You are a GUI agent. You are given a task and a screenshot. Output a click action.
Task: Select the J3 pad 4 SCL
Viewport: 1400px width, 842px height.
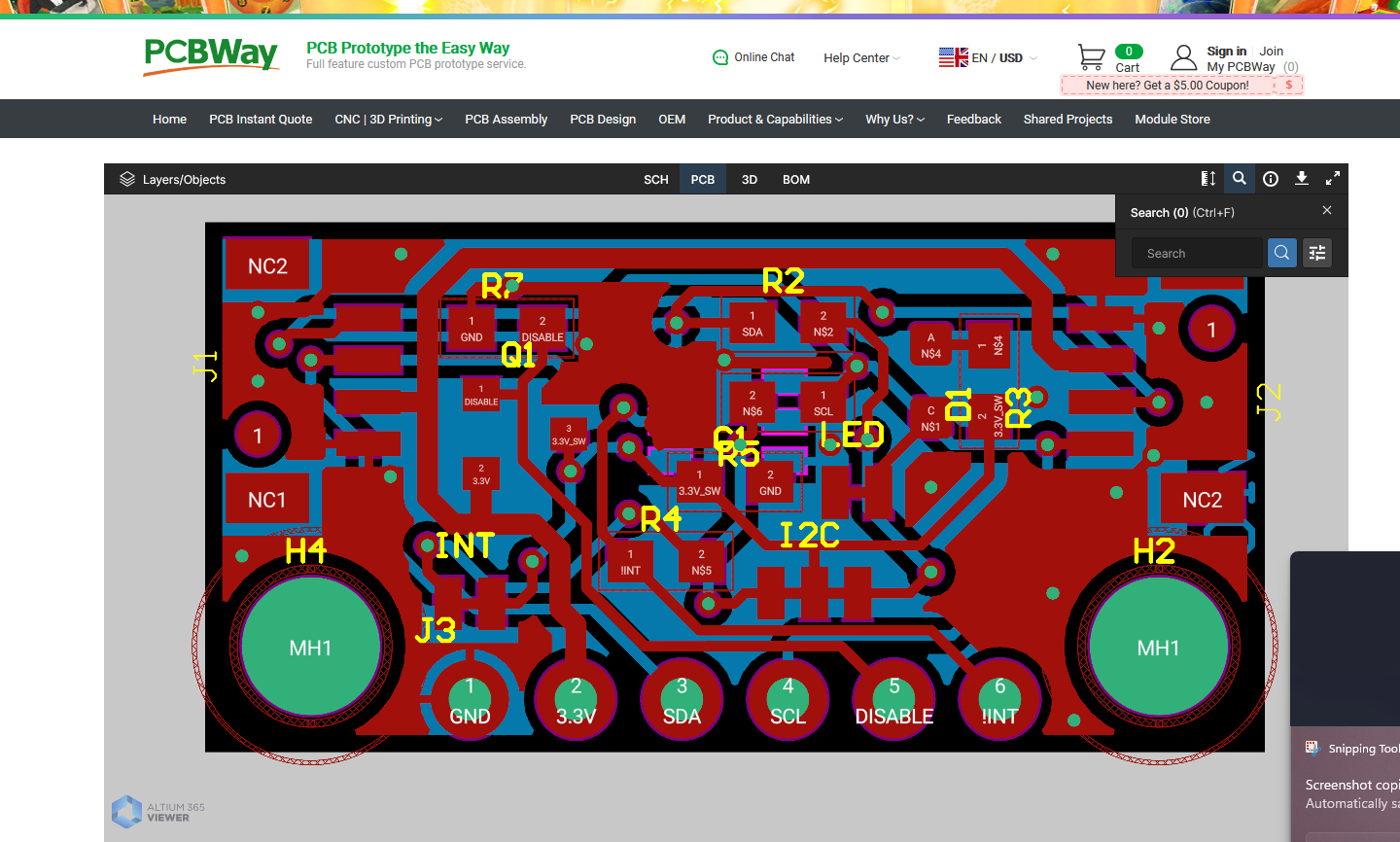787,700
